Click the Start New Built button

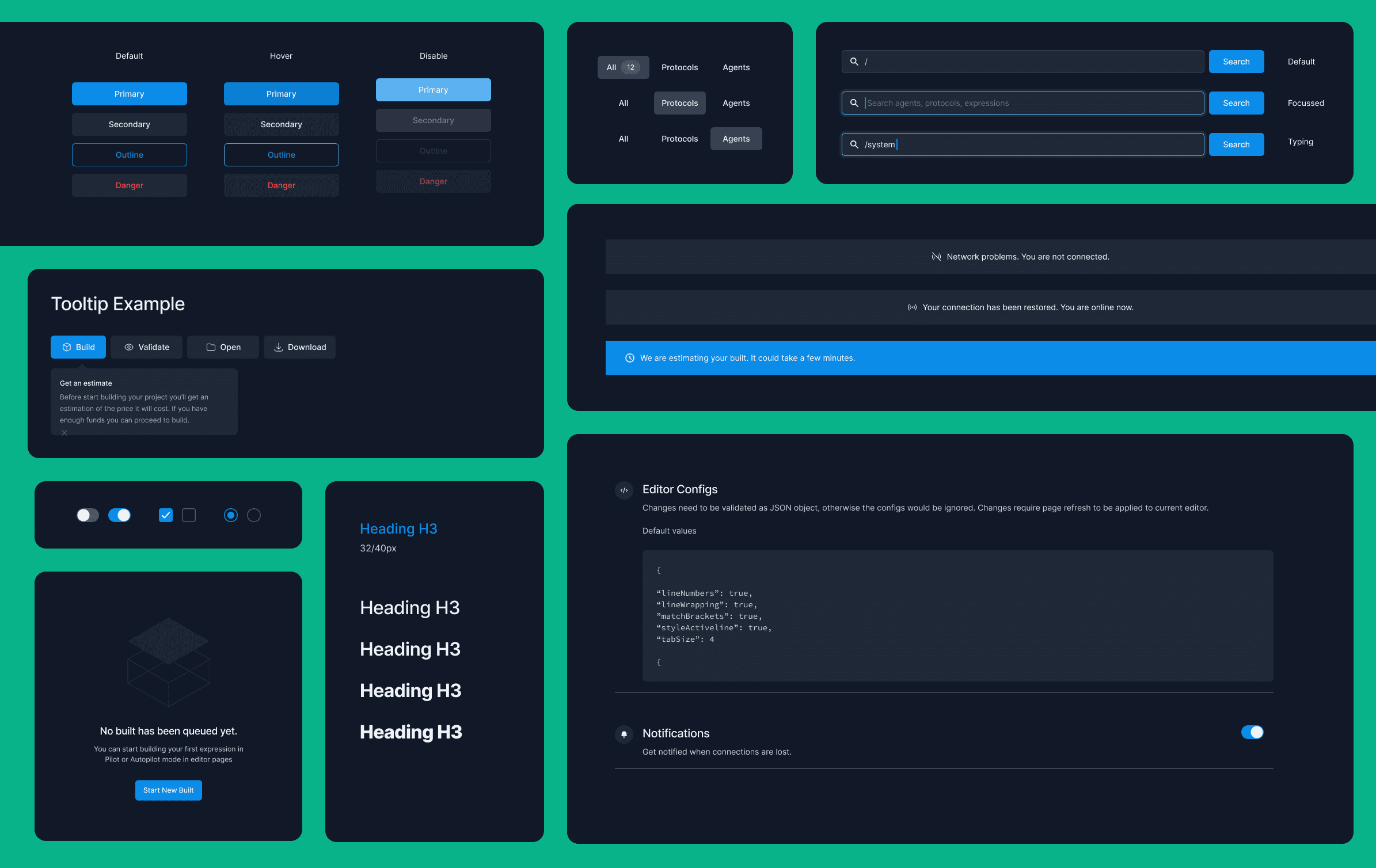pyautogui.click(x=169, y=790)
